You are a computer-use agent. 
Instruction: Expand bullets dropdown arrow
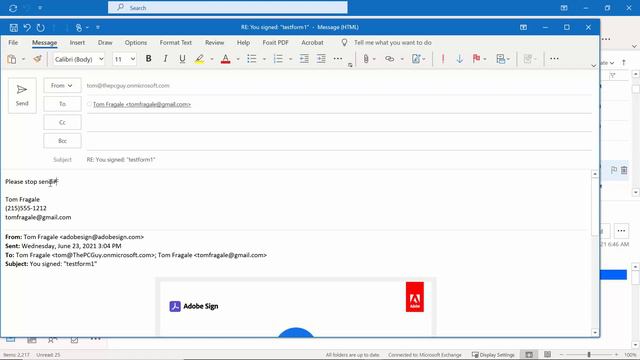tap(264, 59)
